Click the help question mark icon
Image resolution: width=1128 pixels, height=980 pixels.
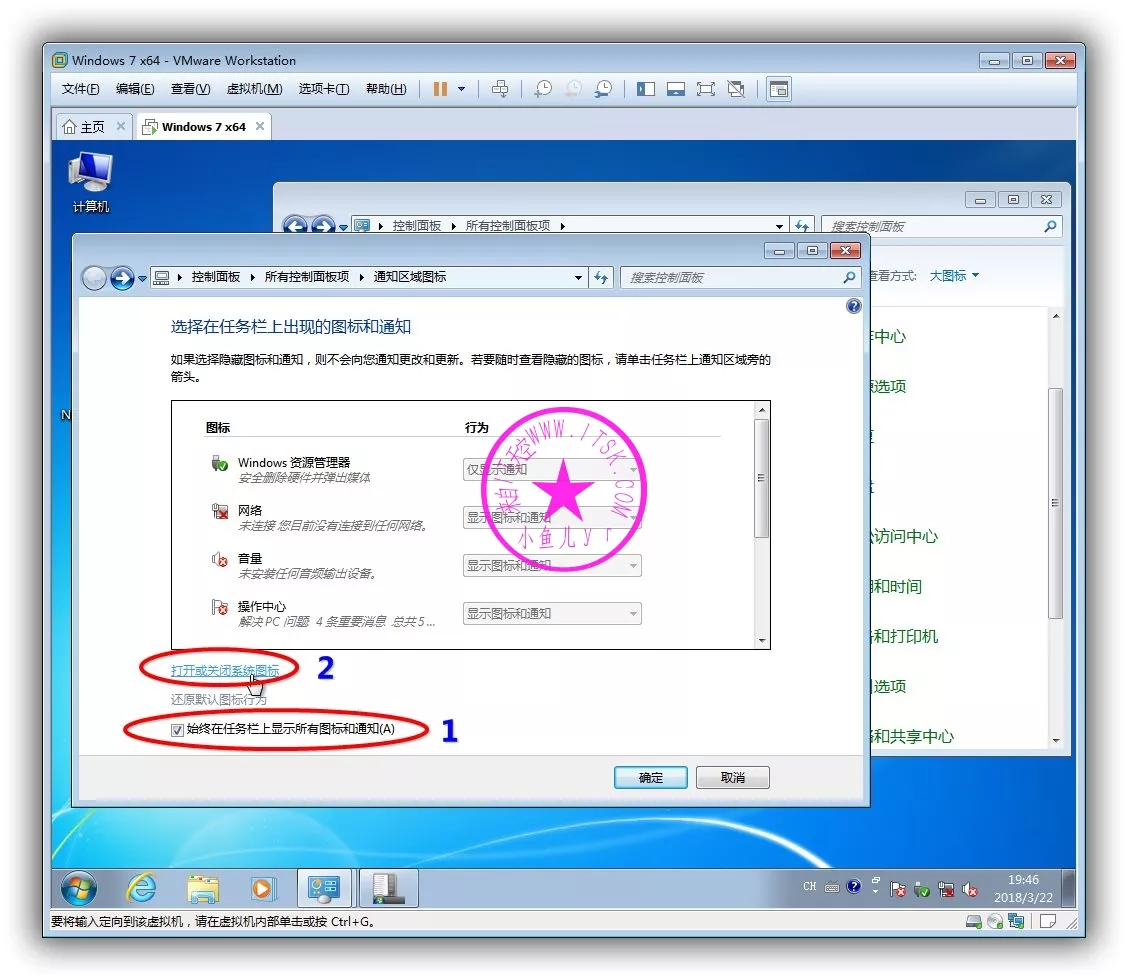853,306
